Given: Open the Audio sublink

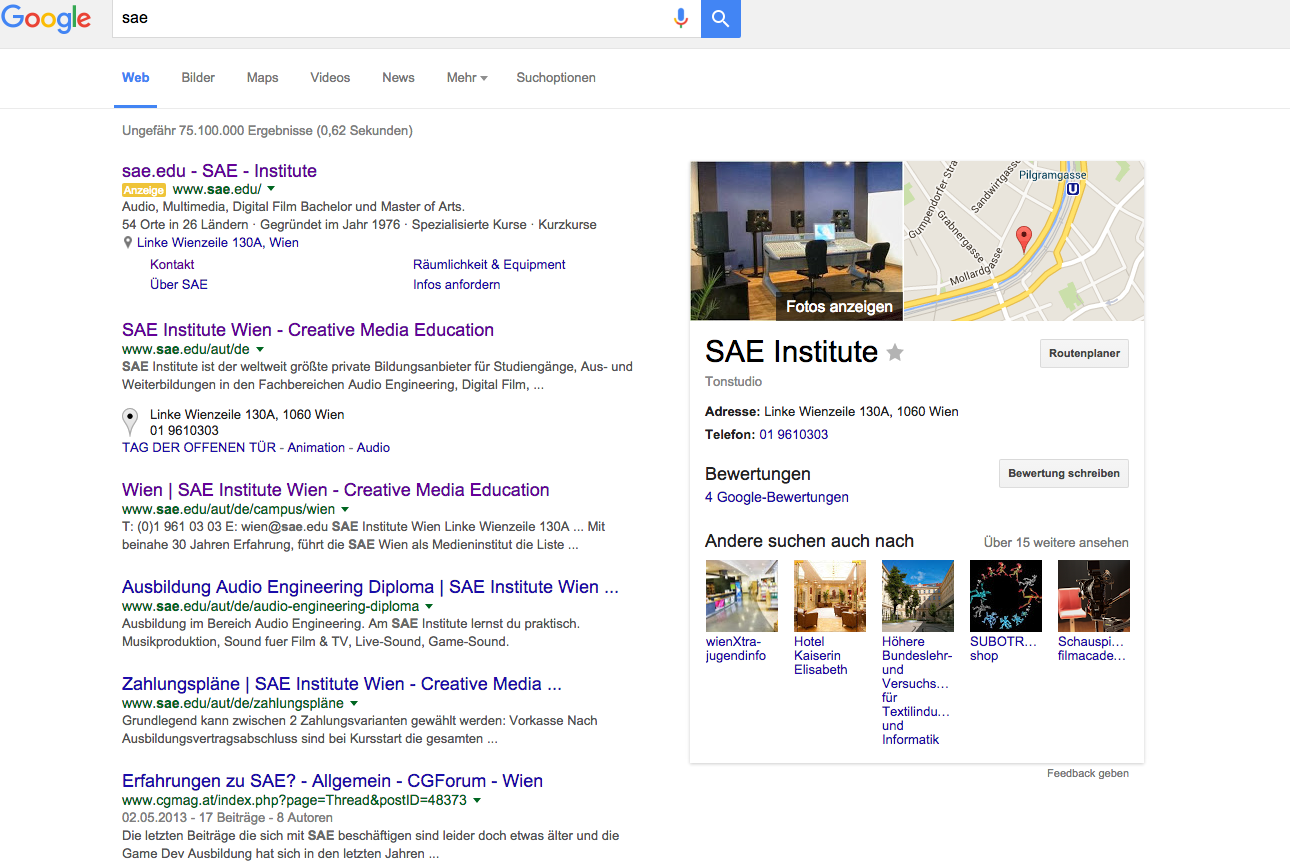Looking at the screenshot, I should tap(373, 448).
